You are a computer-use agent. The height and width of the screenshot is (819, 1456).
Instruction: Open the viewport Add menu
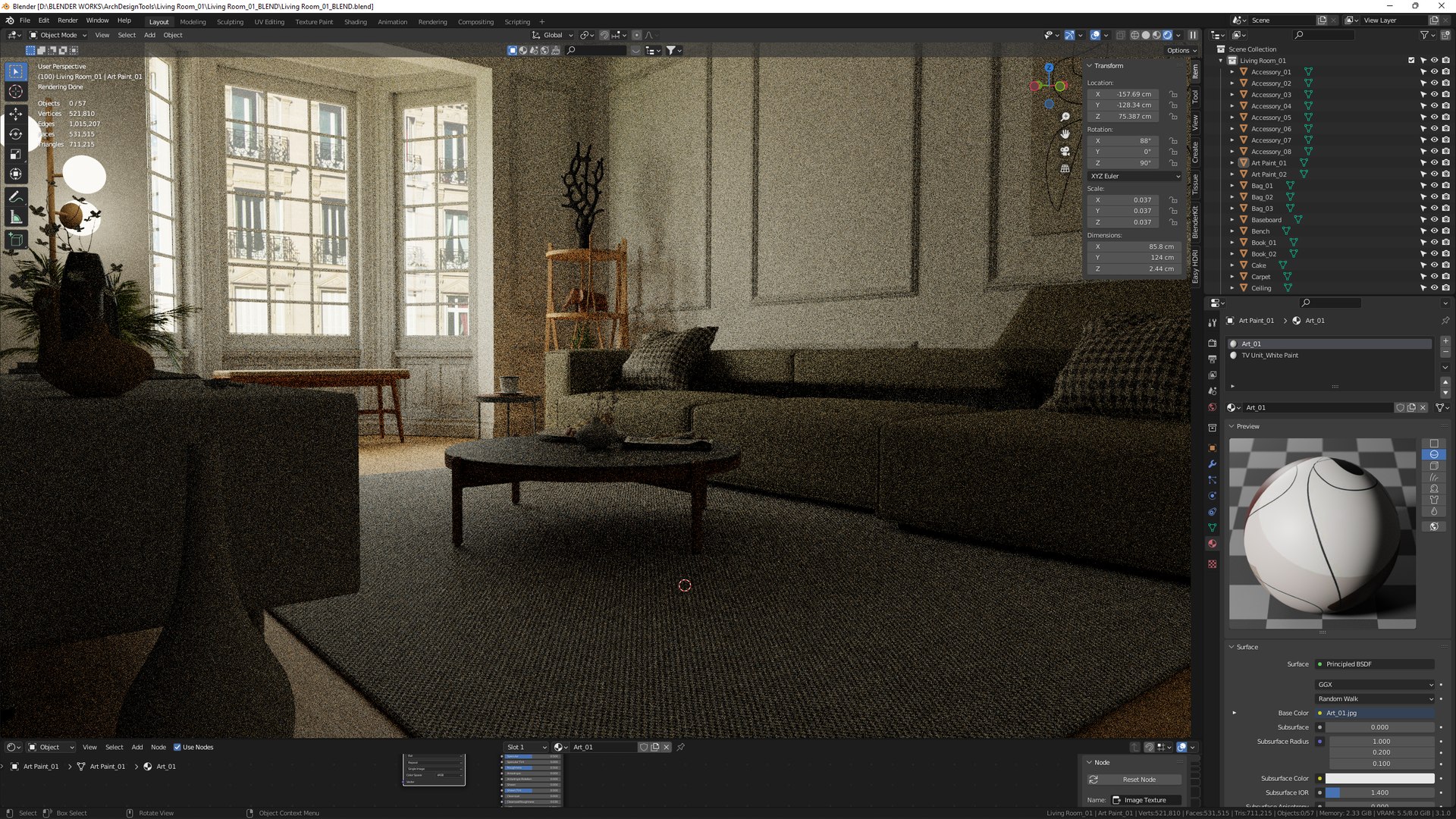(149, 35)
